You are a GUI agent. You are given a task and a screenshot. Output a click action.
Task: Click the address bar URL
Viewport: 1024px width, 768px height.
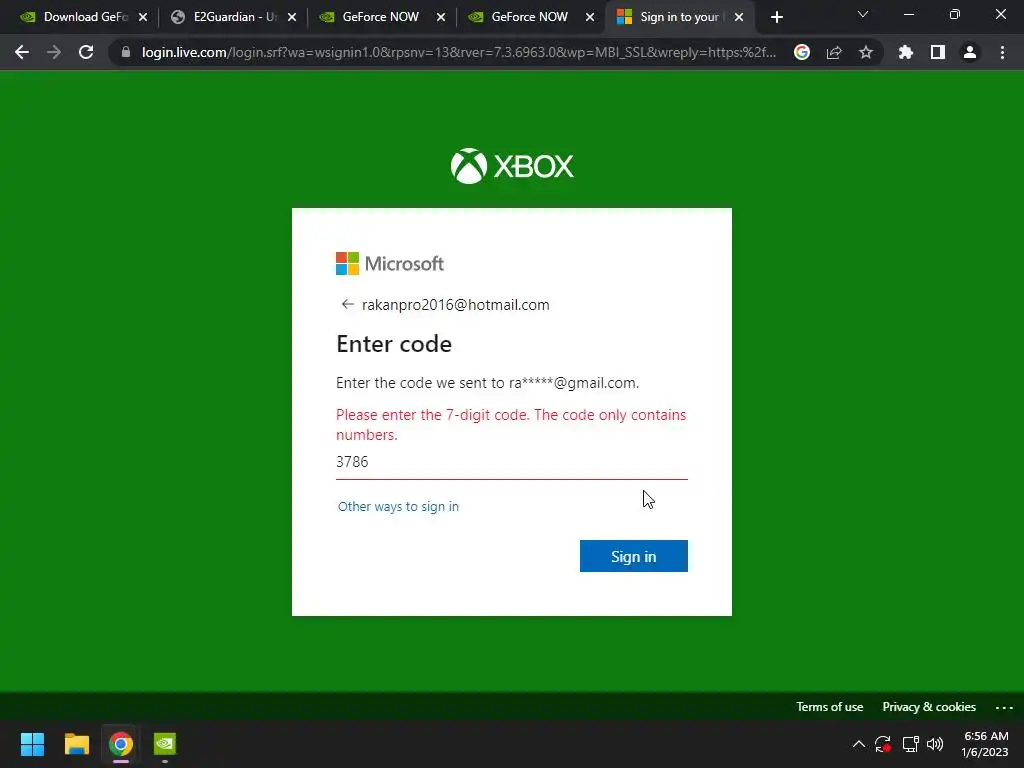point(458,52)
